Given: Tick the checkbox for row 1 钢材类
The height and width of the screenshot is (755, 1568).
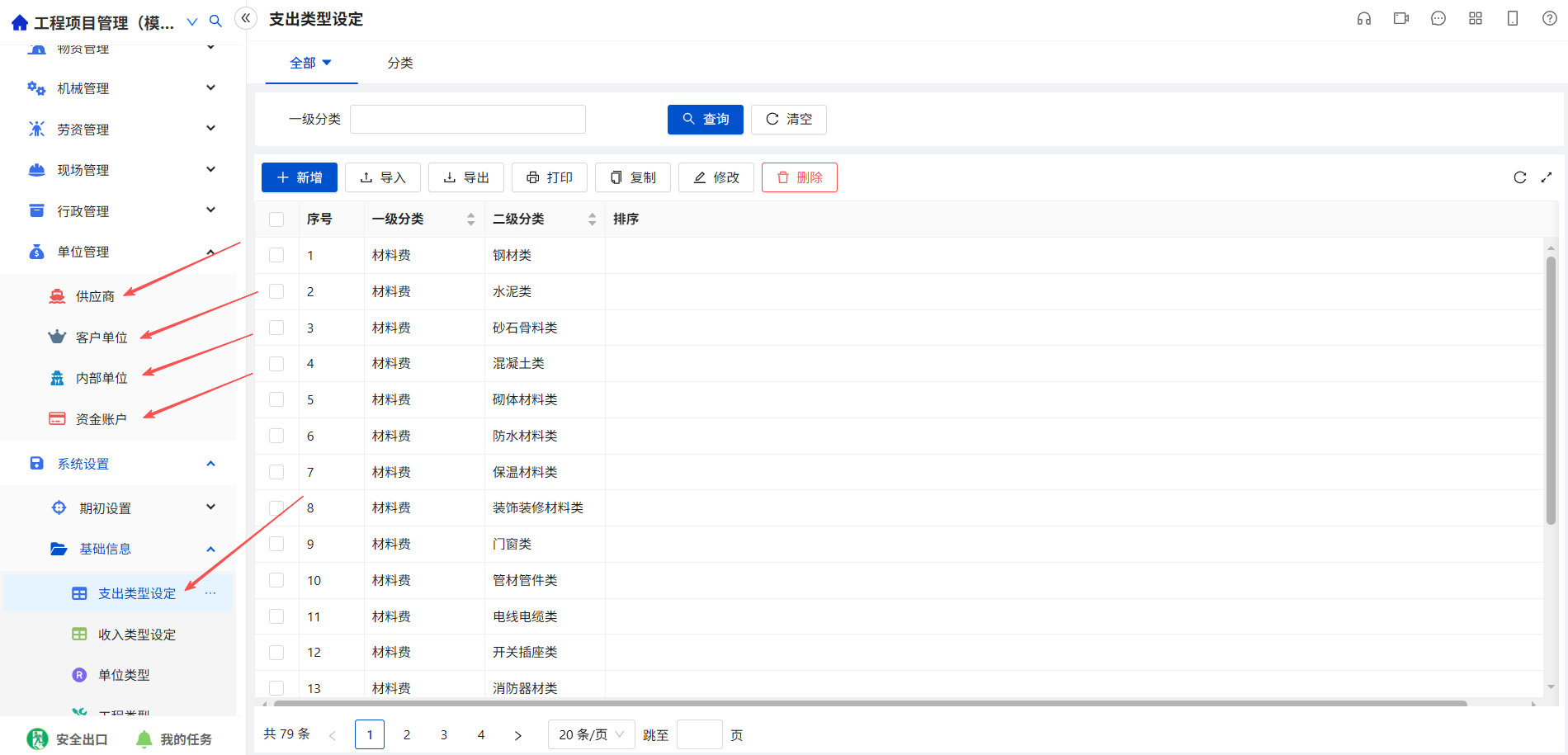Looking at the screenshot, I should 276,255.
